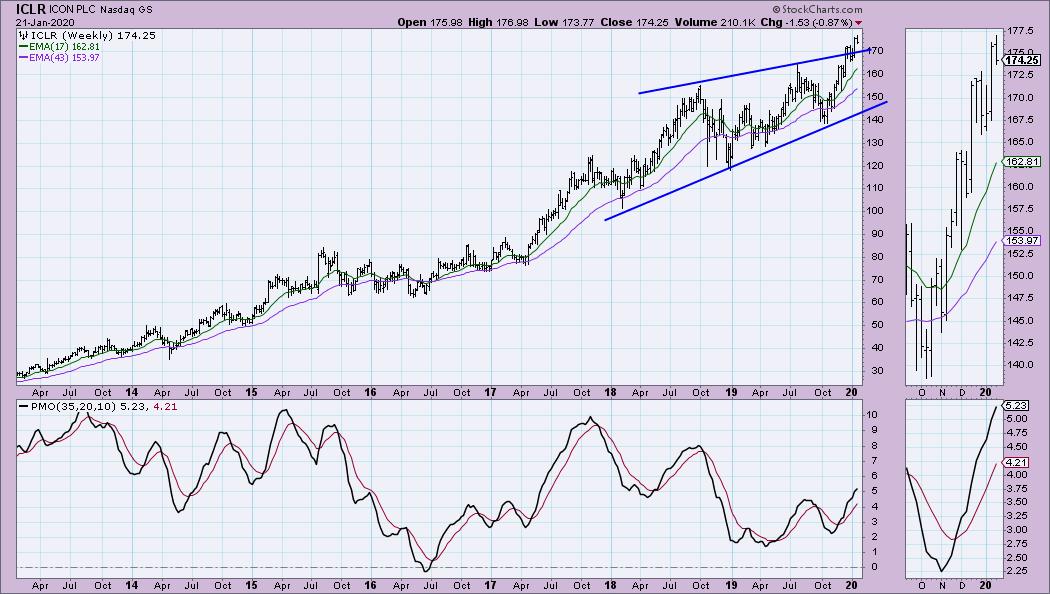The height and width of the screenshot is (594, 1050).
Task: Click the Volume 210.1K value
Action: coord(715,22)
